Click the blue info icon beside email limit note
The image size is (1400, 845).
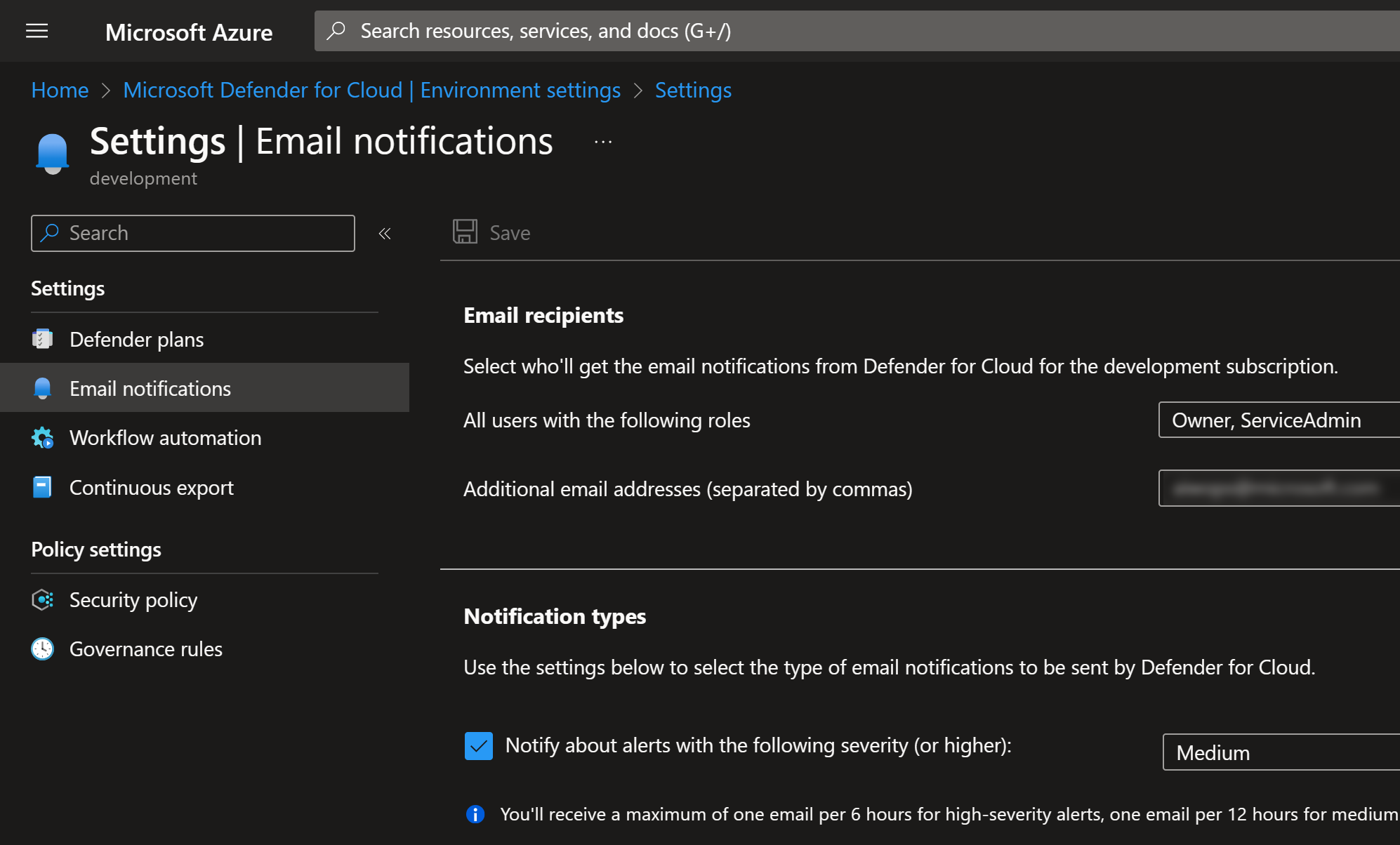click(475, 814)
